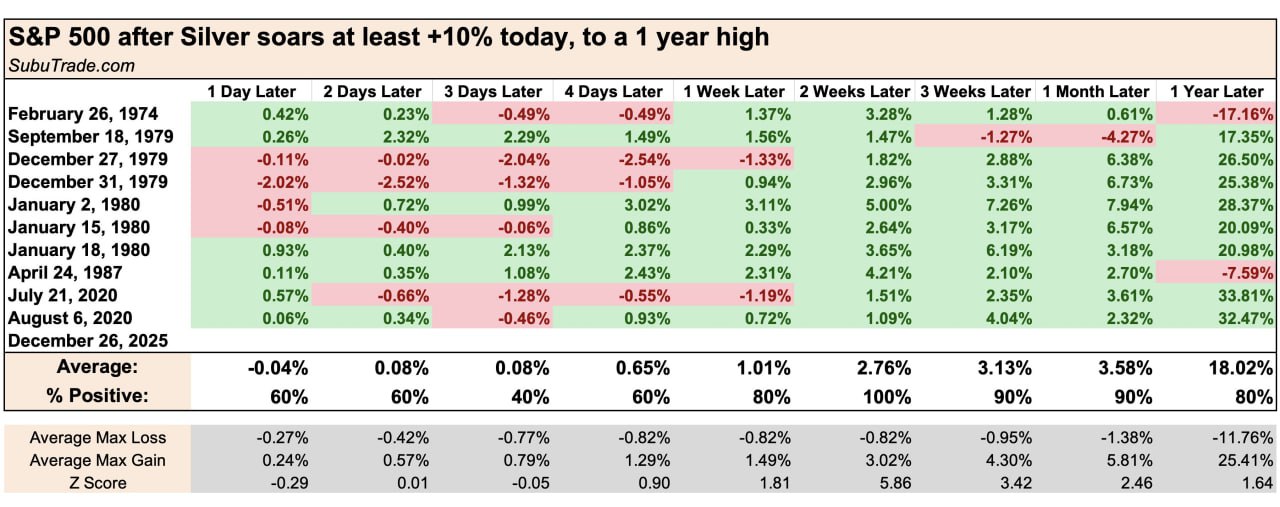Viewport: 1280px width, 507px height.
Task: Click the red -17.16% cell
Action: click(x=1242, y=114)
